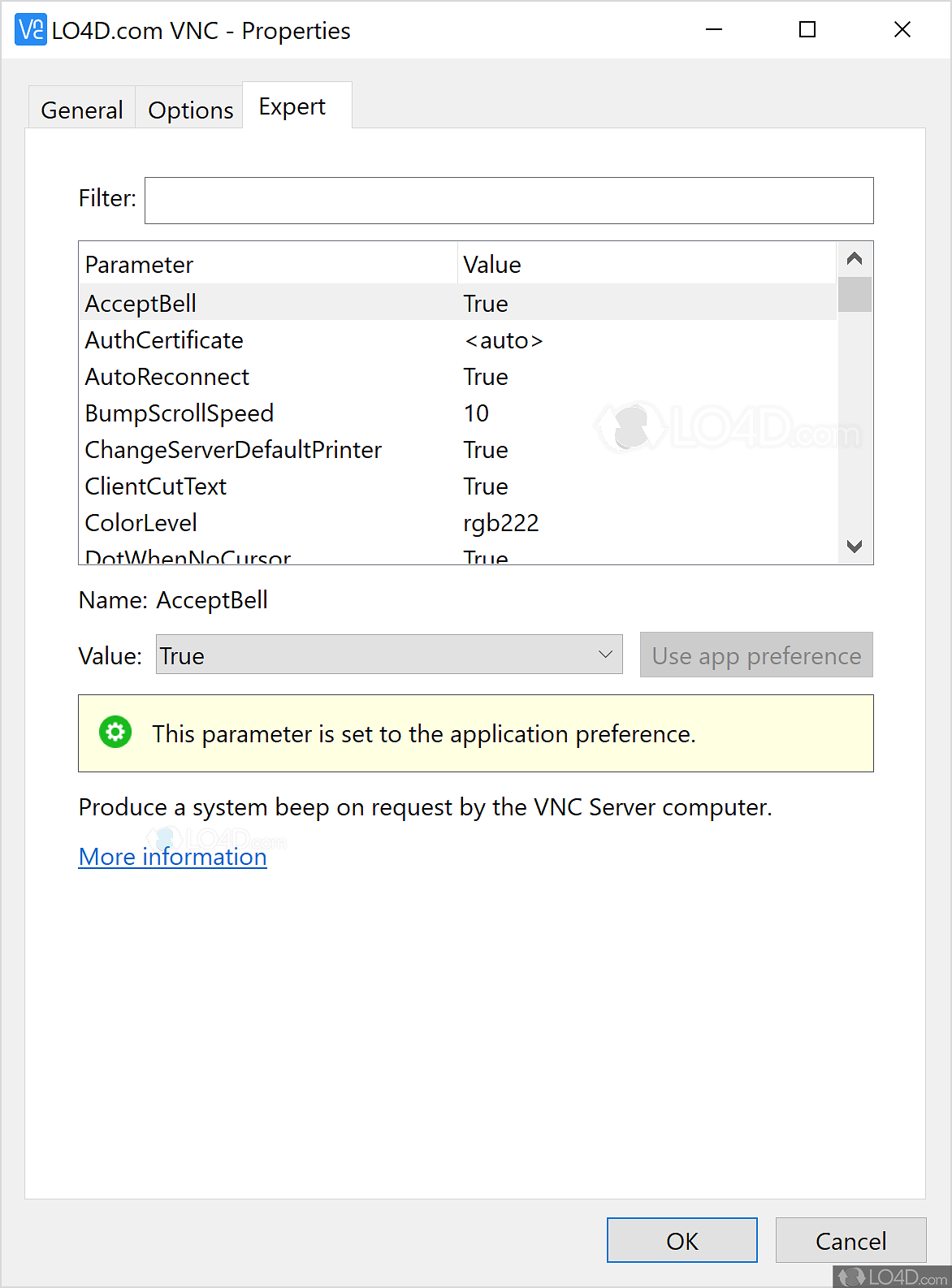Image resolution: width=952 pixels, height=1288 pixels.
Task: Click inside the Filter text field
Action: (x=508, y=201)
